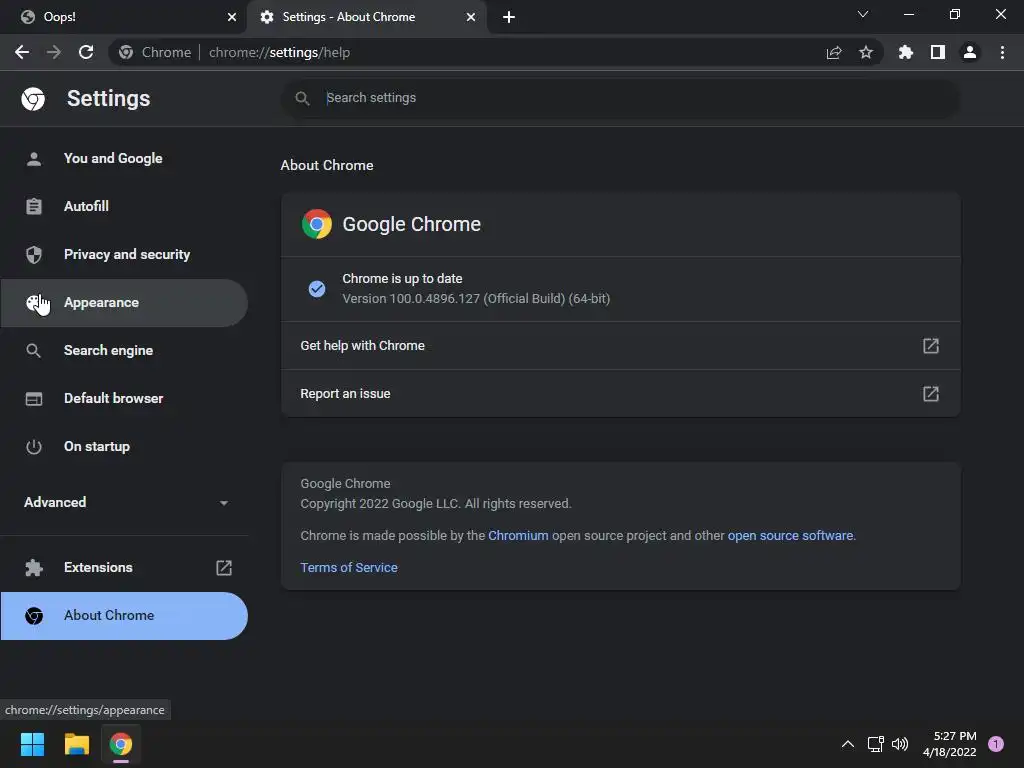Open the Windows Start menu
Viewport: 1024px width, 768px height.
[x=32, y=744]
